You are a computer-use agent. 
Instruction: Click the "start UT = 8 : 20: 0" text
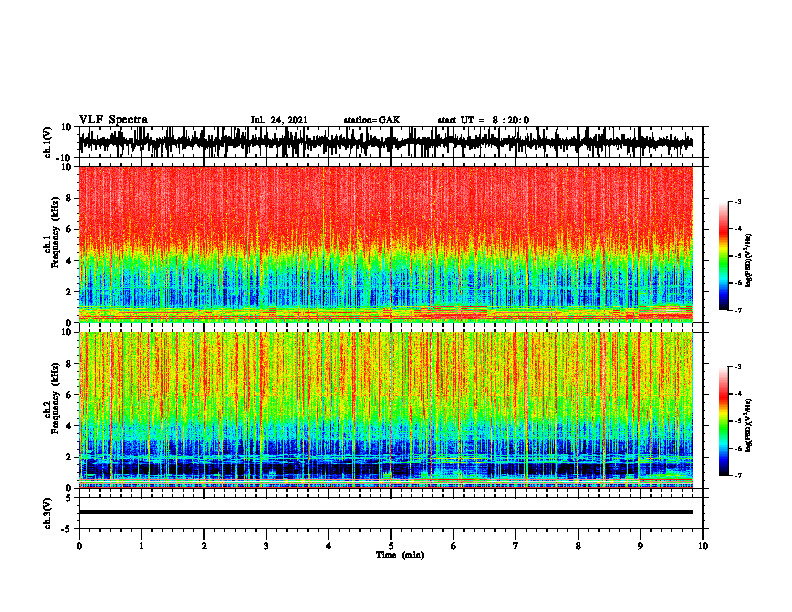(x=483, y=120)
